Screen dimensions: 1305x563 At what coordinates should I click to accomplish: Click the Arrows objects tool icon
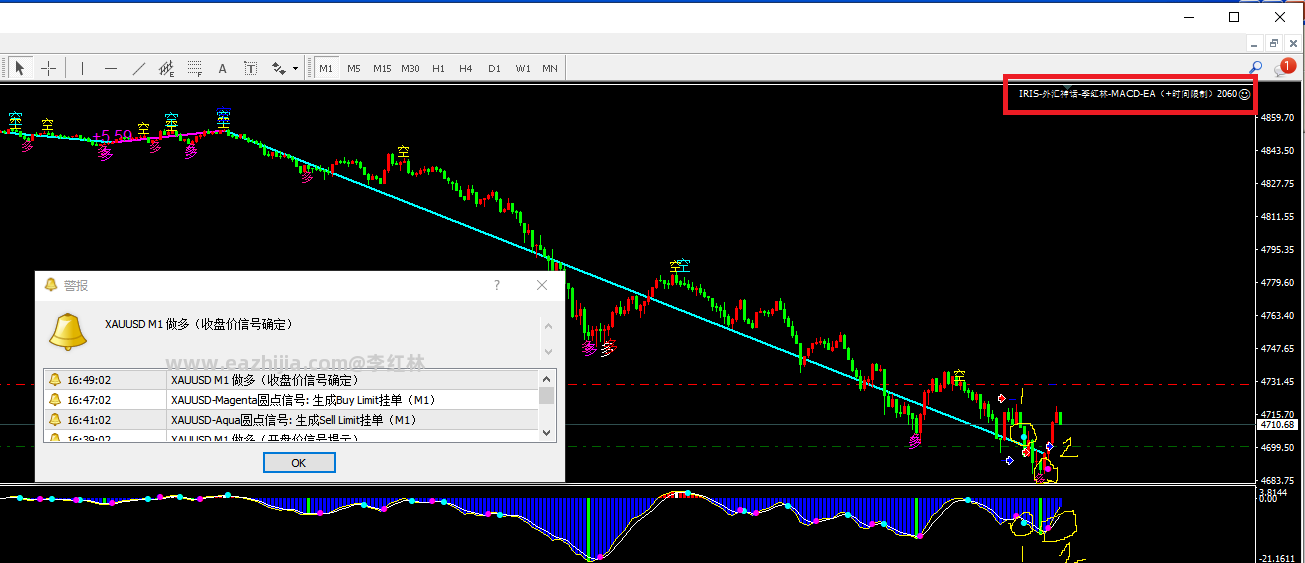tap(278, 68)
